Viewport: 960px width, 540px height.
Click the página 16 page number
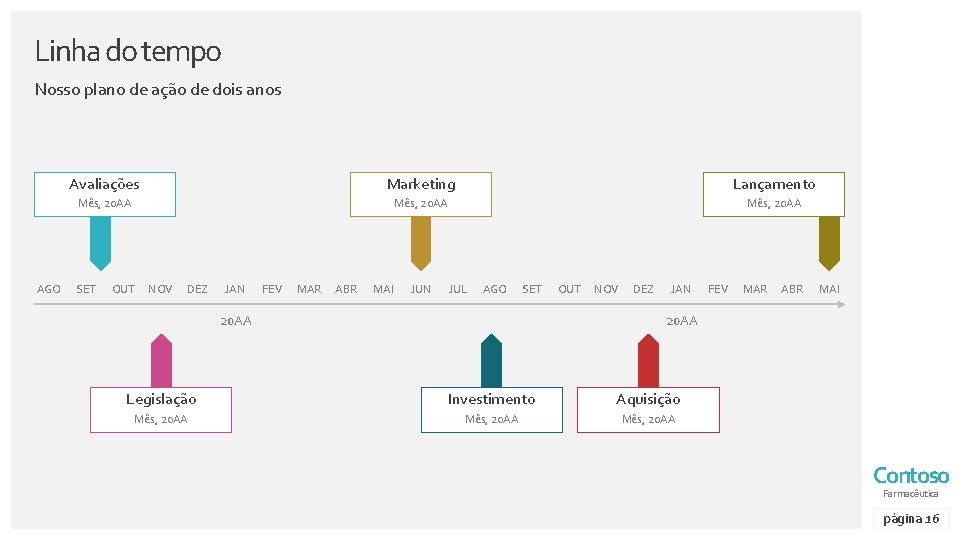tap(910, 519)
